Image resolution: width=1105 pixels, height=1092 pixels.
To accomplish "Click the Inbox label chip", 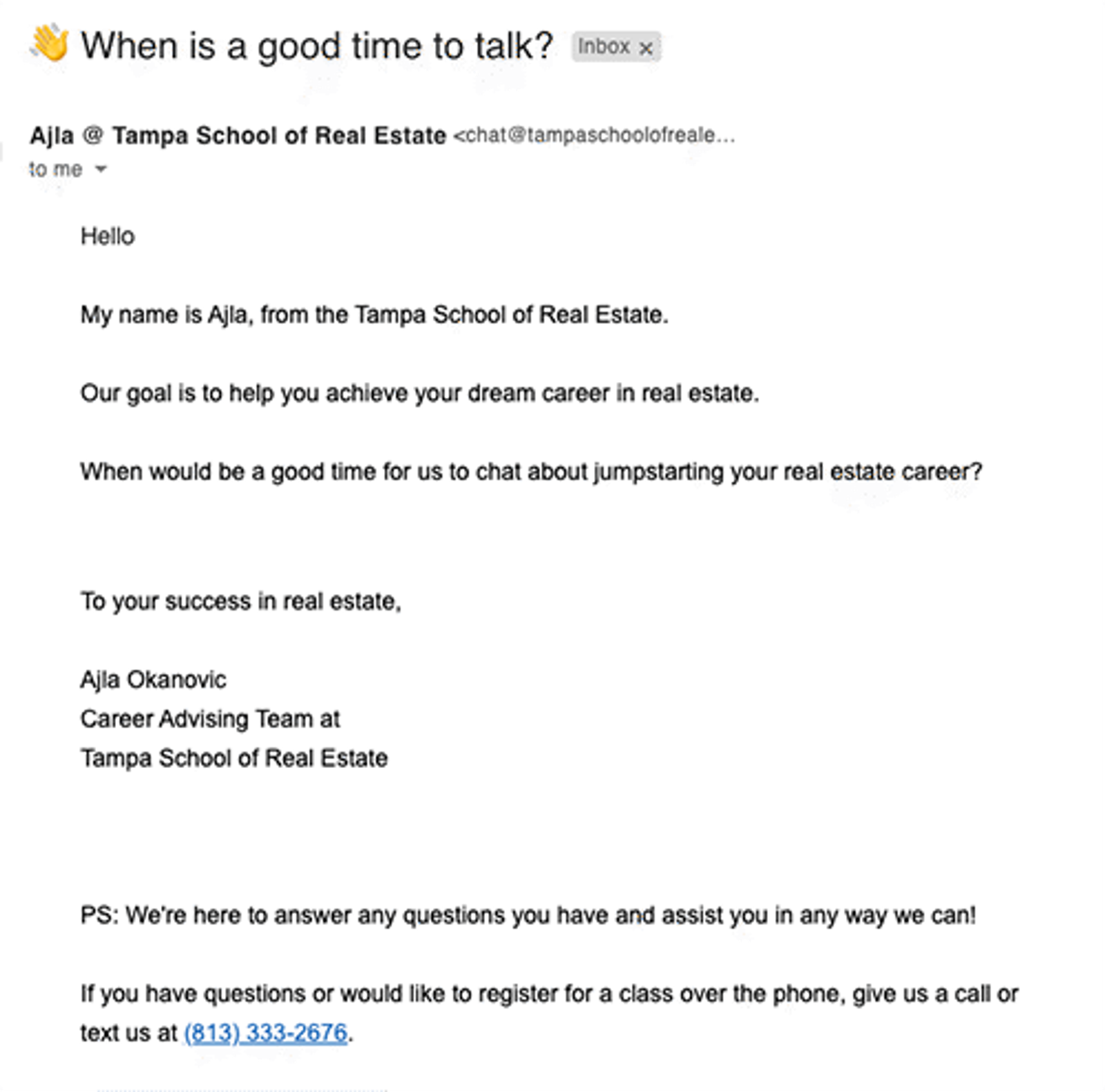I will pyautogui.click(x=606, y=48).
